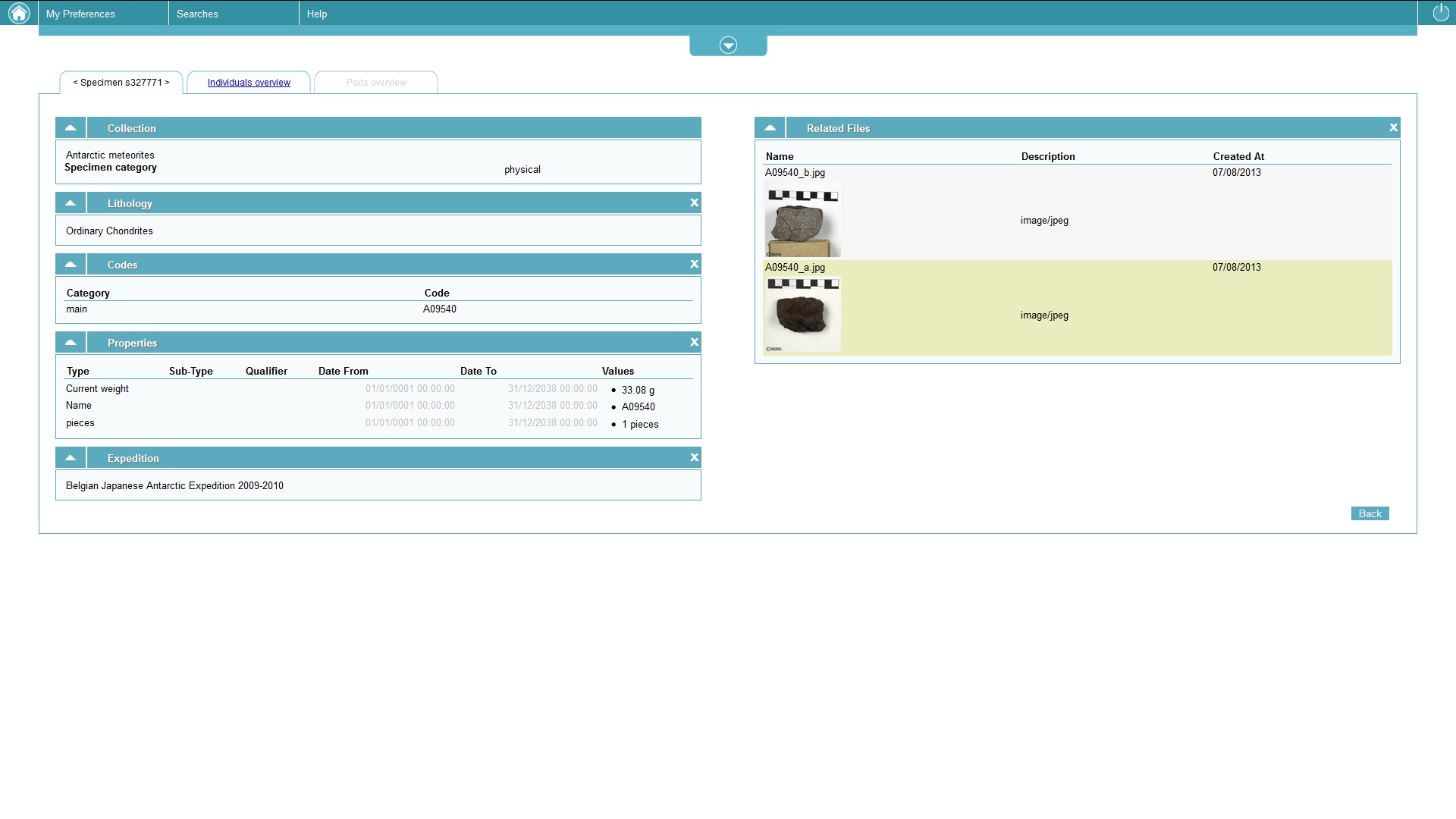This screenshot has height=819, width=1456.
Task: Open the Searches menu
Action: click(x=197, y=14)
